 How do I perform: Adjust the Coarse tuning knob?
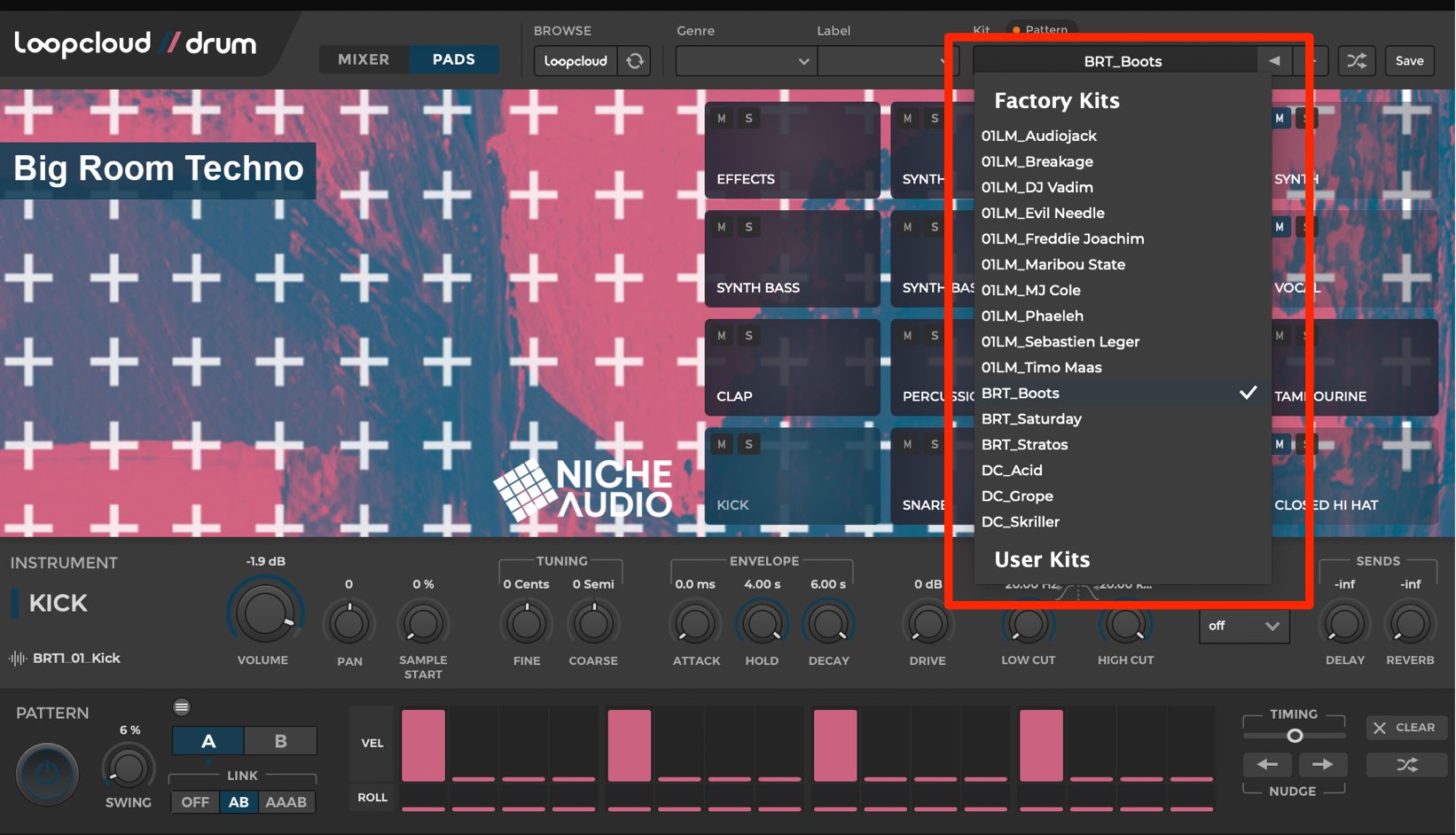tap(593, 624)
